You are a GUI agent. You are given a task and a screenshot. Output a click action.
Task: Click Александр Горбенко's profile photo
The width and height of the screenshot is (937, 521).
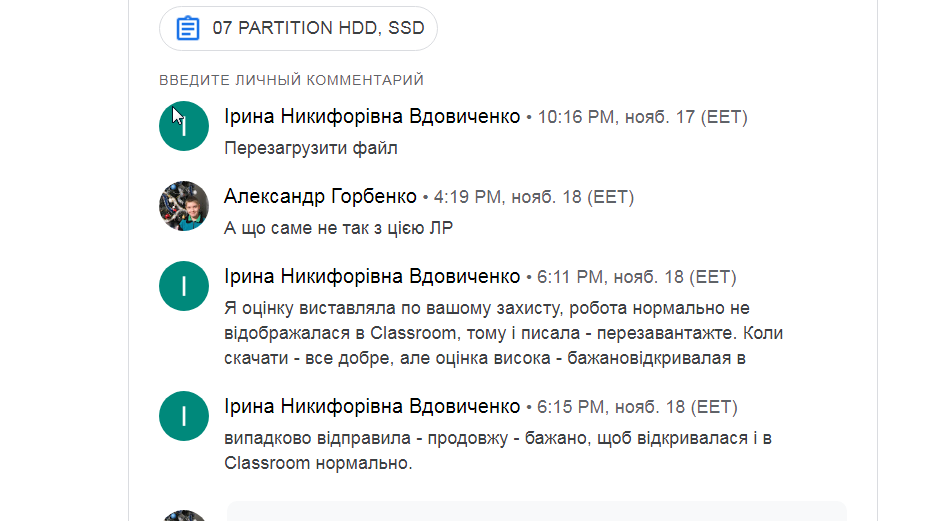[184, 206]
